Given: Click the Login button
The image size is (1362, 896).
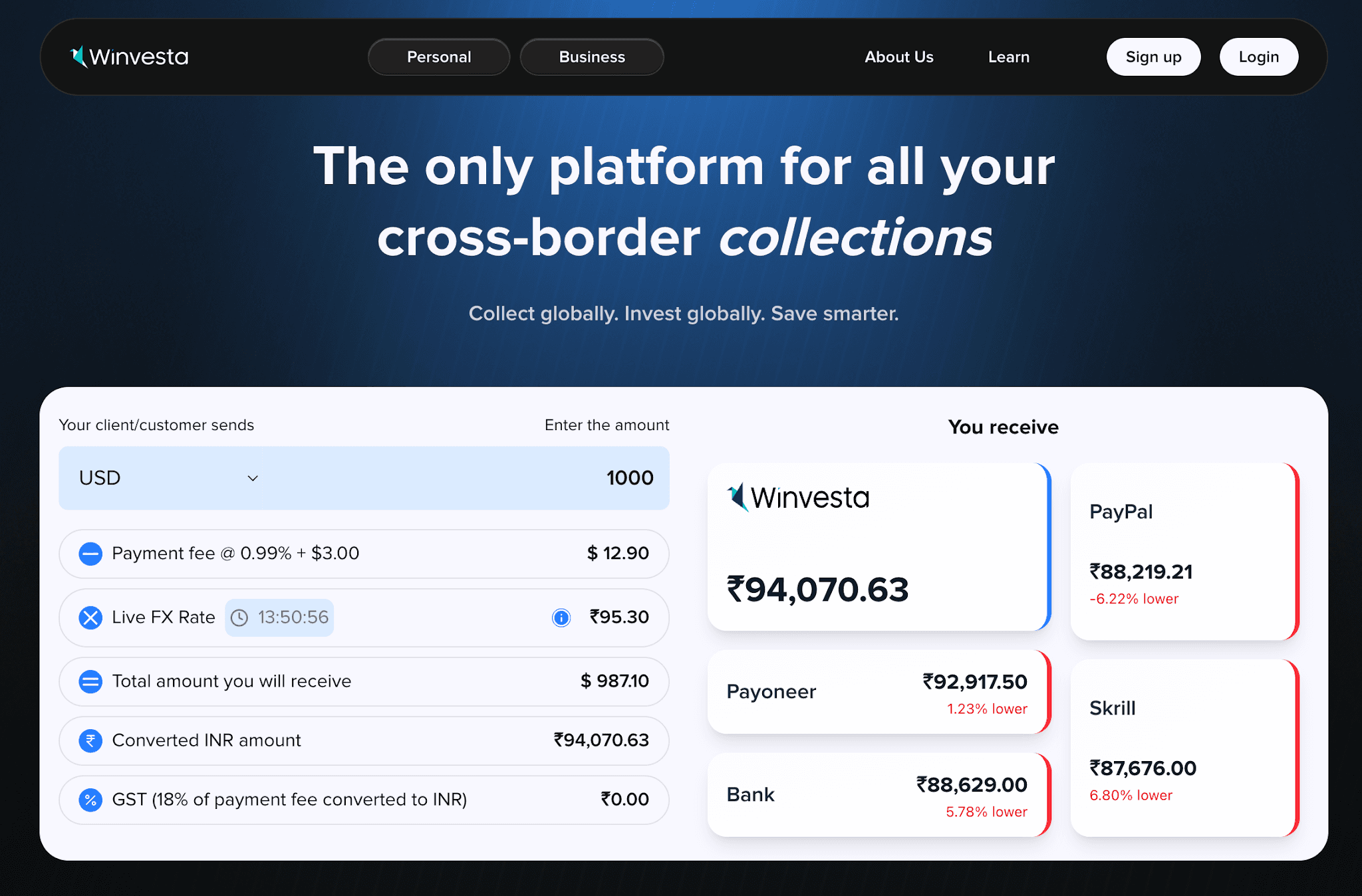Looking at the screenshot, I should 1259,57.
